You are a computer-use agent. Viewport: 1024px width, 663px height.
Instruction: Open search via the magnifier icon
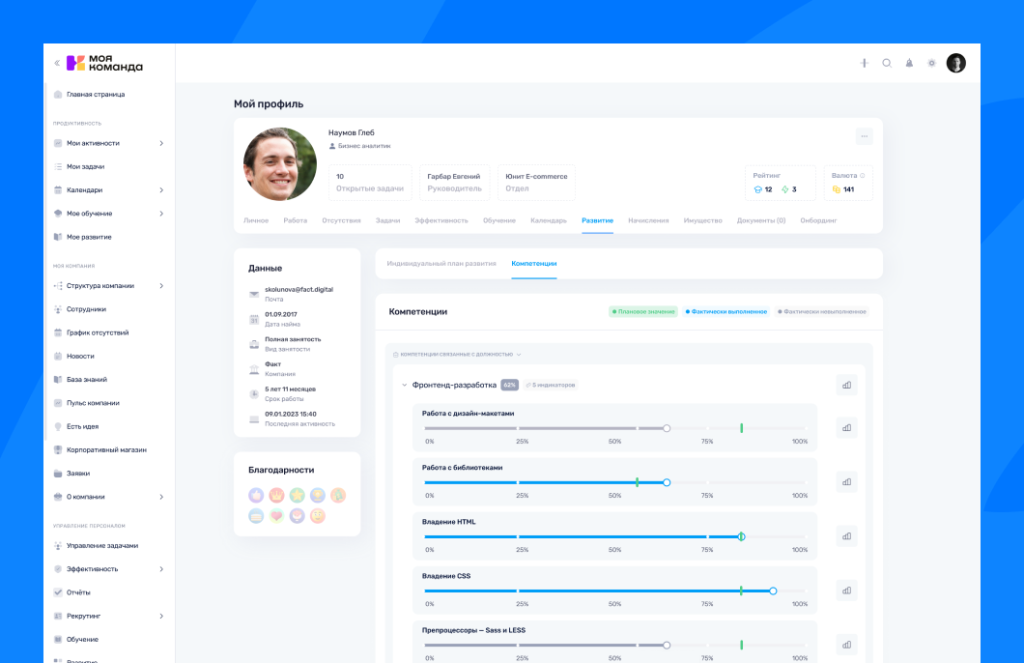click(886, 63)
